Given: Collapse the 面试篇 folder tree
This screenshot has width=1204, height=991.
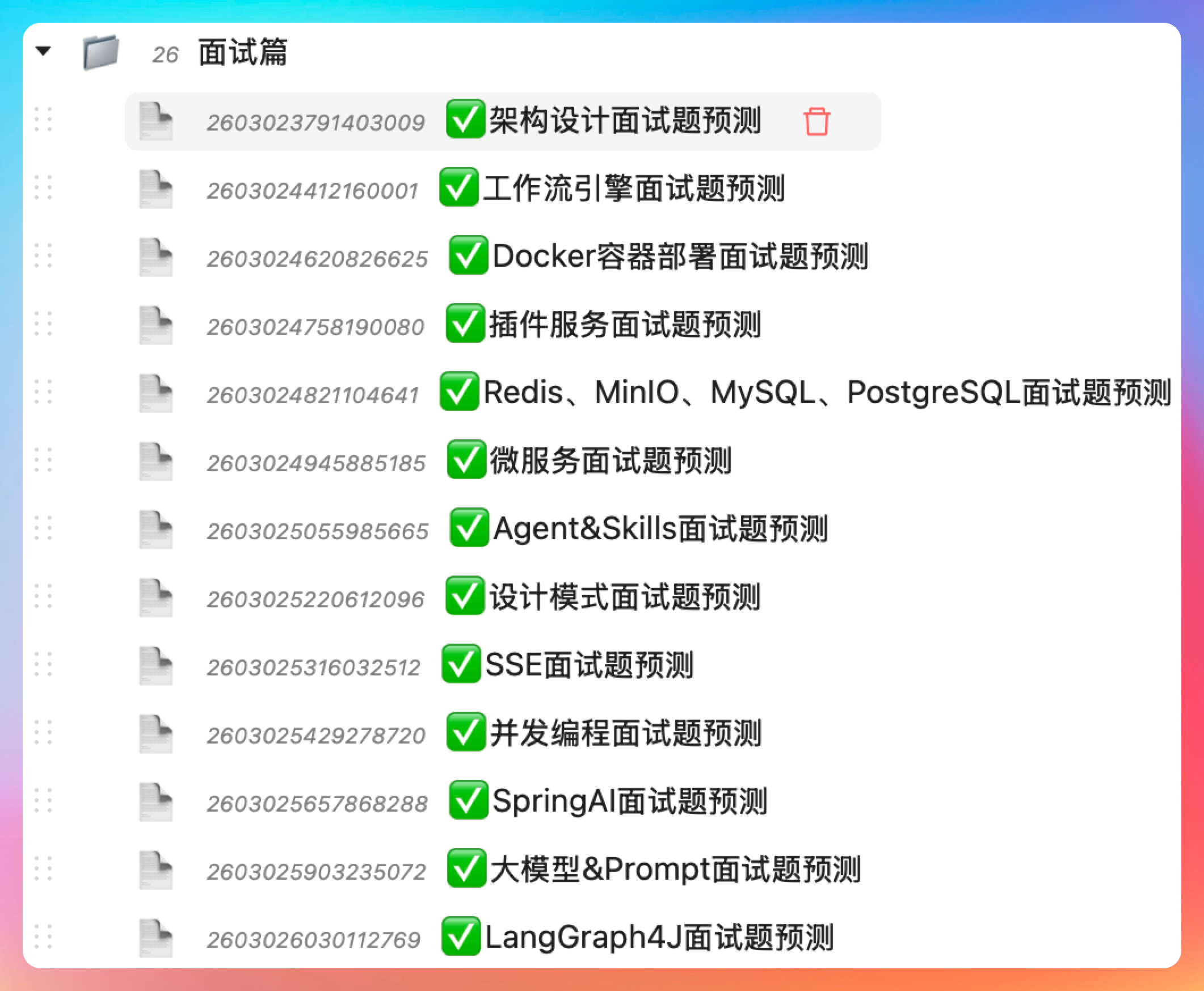Looking at the screenshot, I should pyautogui.click(x=43, y=51).
